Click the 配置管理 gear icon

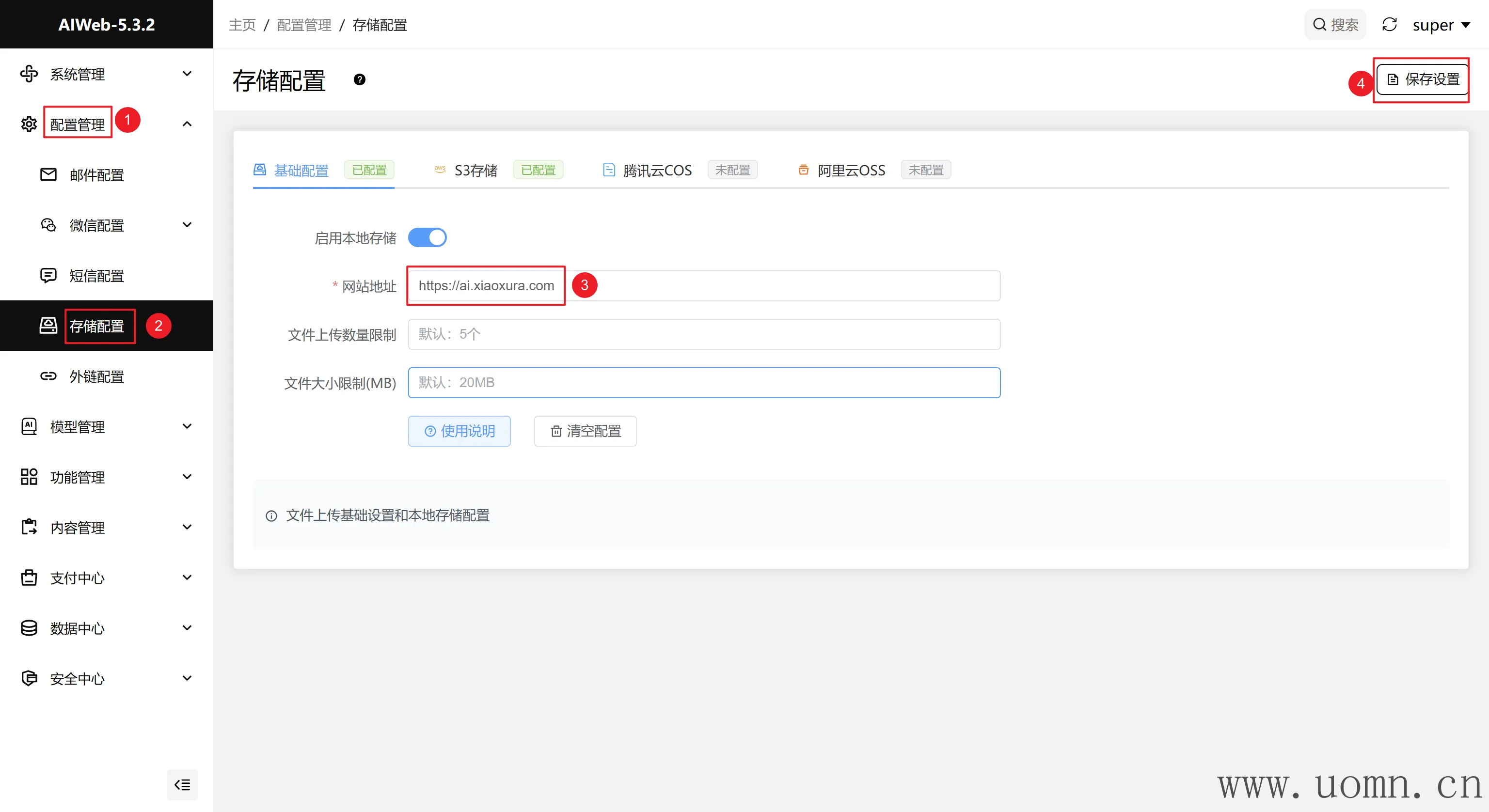[29, 124]
